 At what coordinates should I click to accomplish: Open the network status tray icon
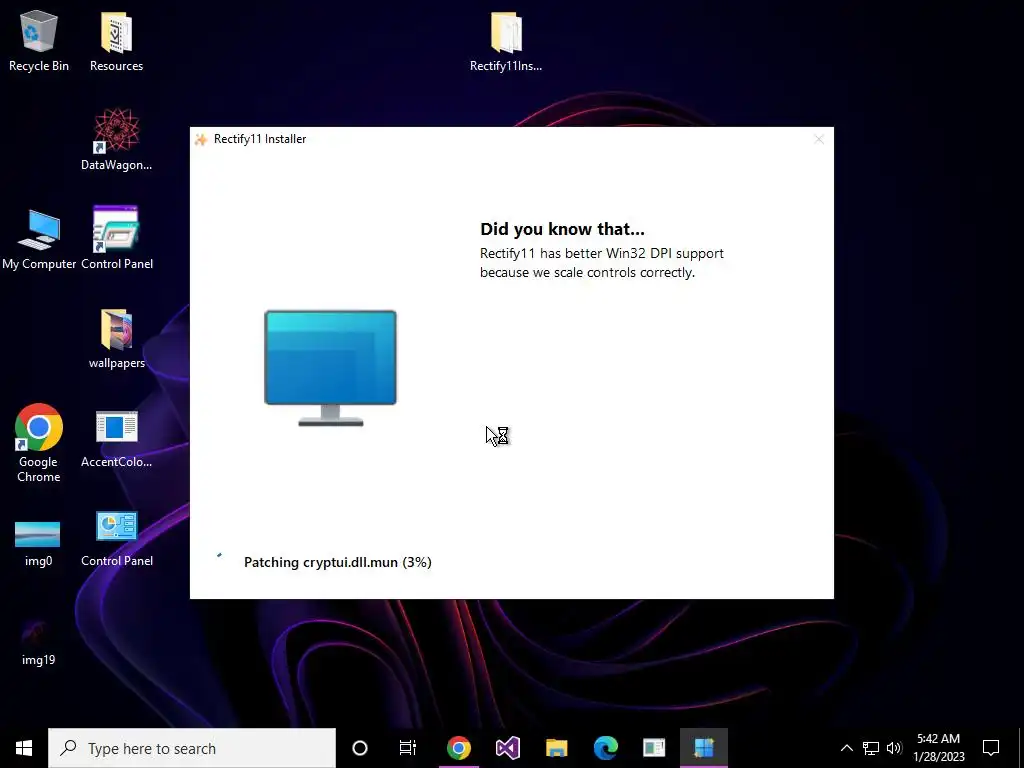(871, 748)
